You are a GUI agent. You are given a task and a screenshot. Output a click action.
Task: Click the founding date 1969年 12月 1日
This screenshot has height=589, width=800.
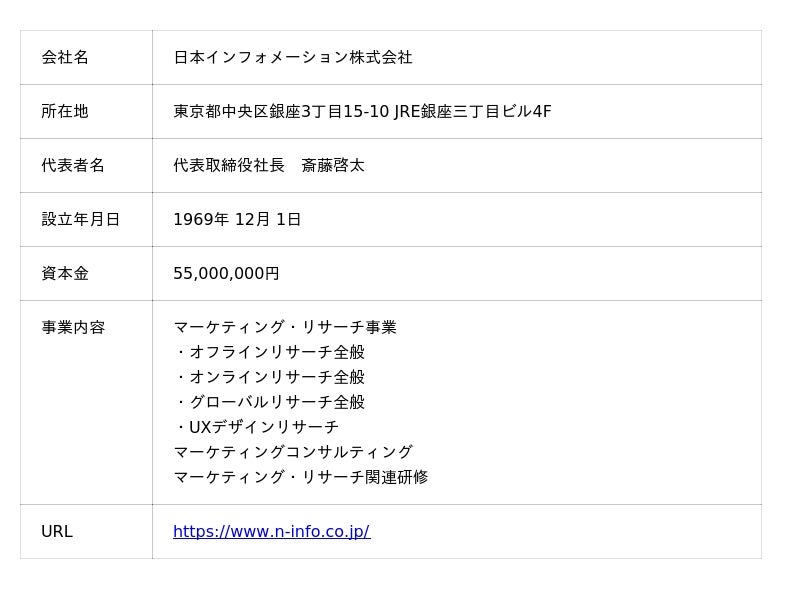[237, 220]
